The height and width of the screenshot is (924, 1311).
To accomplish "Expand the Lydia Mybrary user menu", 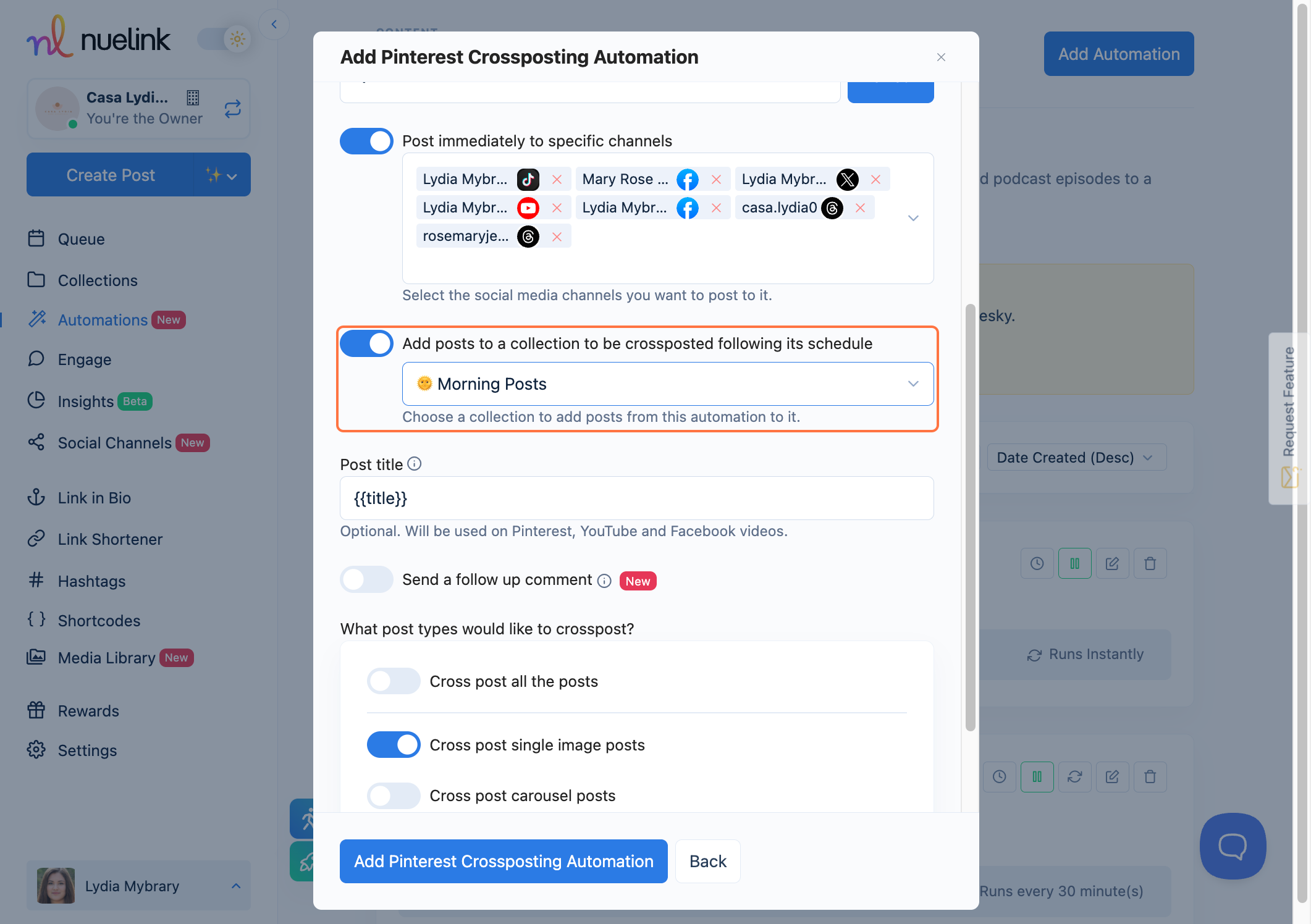I will (138, 886).
